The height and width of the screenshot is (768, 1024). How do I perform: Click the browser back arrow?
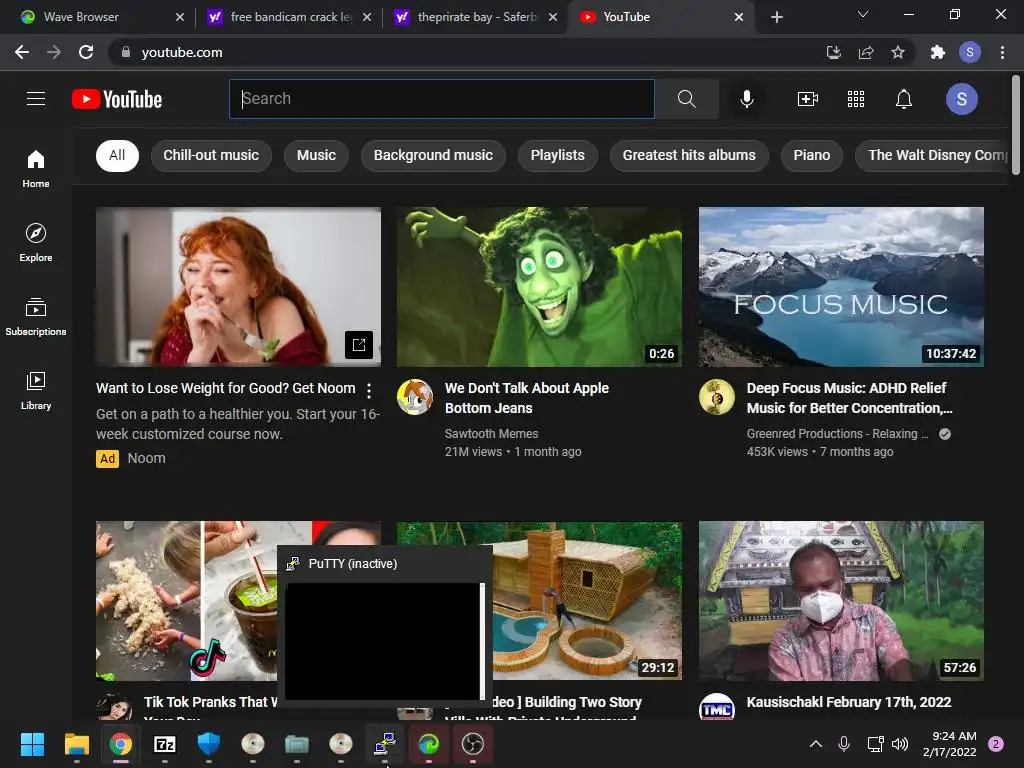[x=22, y=52]
